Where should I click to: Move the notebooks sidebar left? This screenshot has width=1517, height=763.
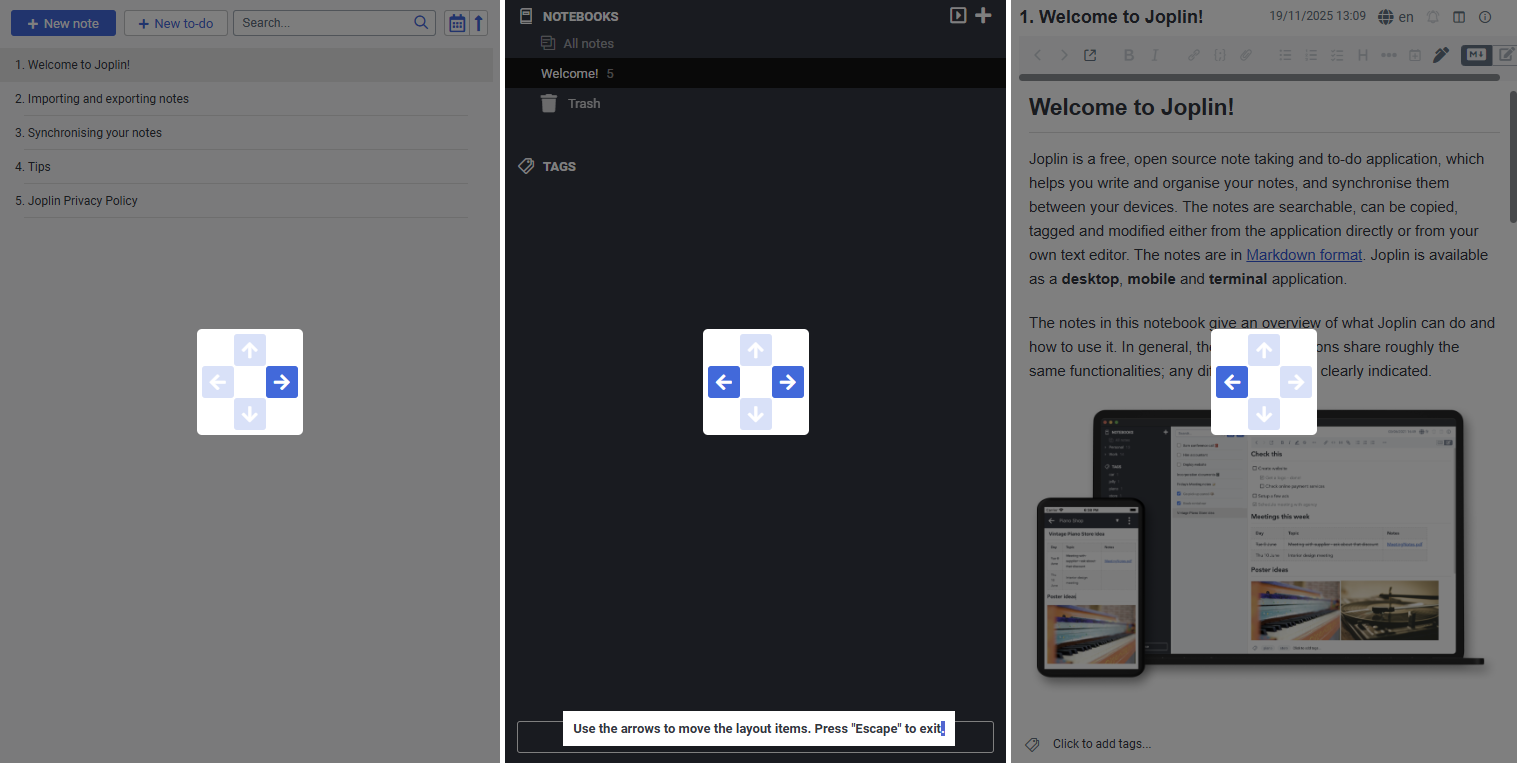click(724, 382)
